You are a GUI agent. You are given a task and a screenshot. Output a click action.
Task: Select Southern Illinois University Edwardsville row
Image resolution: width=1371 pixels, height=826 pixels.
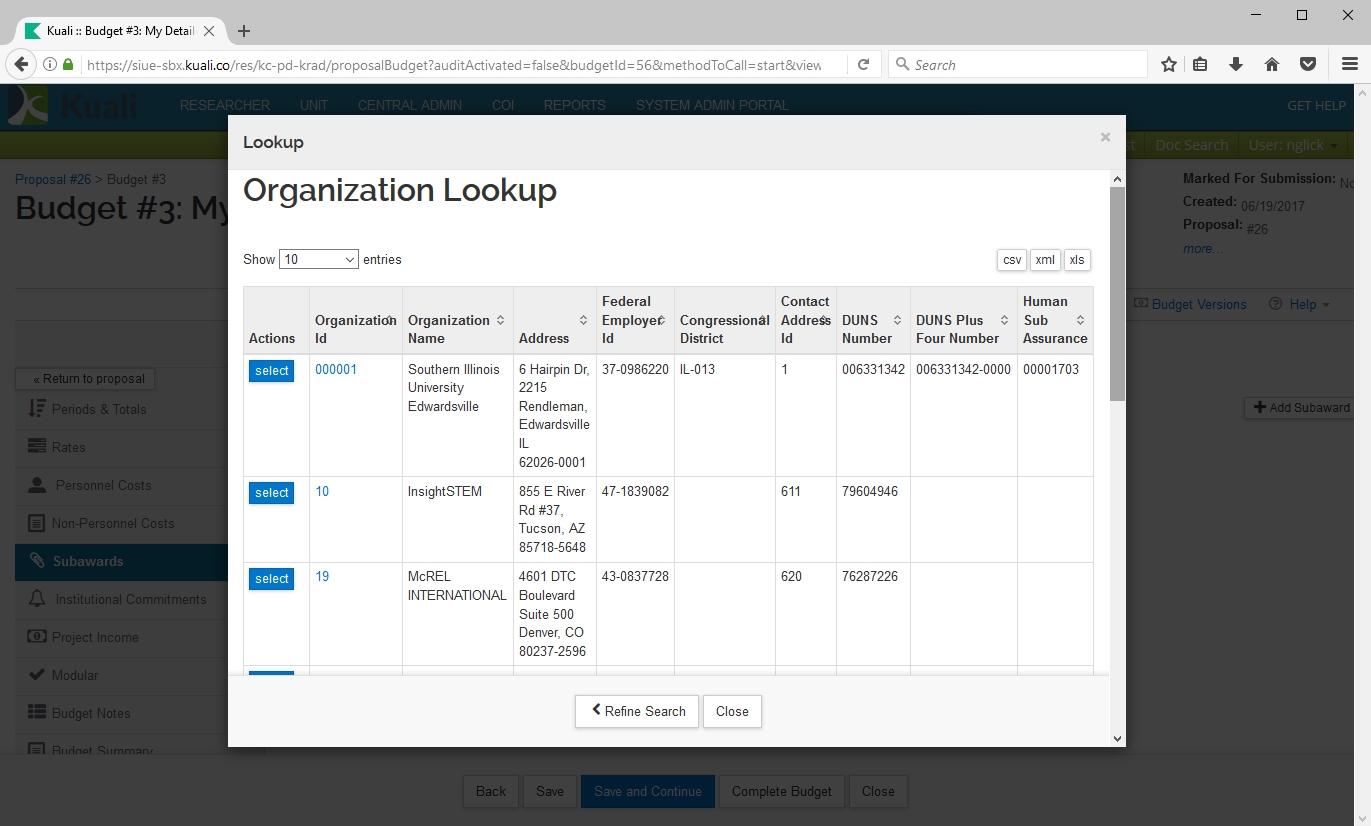[x=271, y=371]
